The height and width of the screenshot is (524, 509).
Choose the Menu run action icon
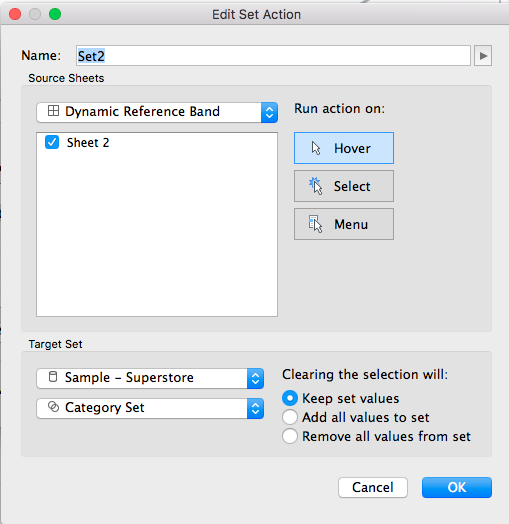(x=315, y=224)
